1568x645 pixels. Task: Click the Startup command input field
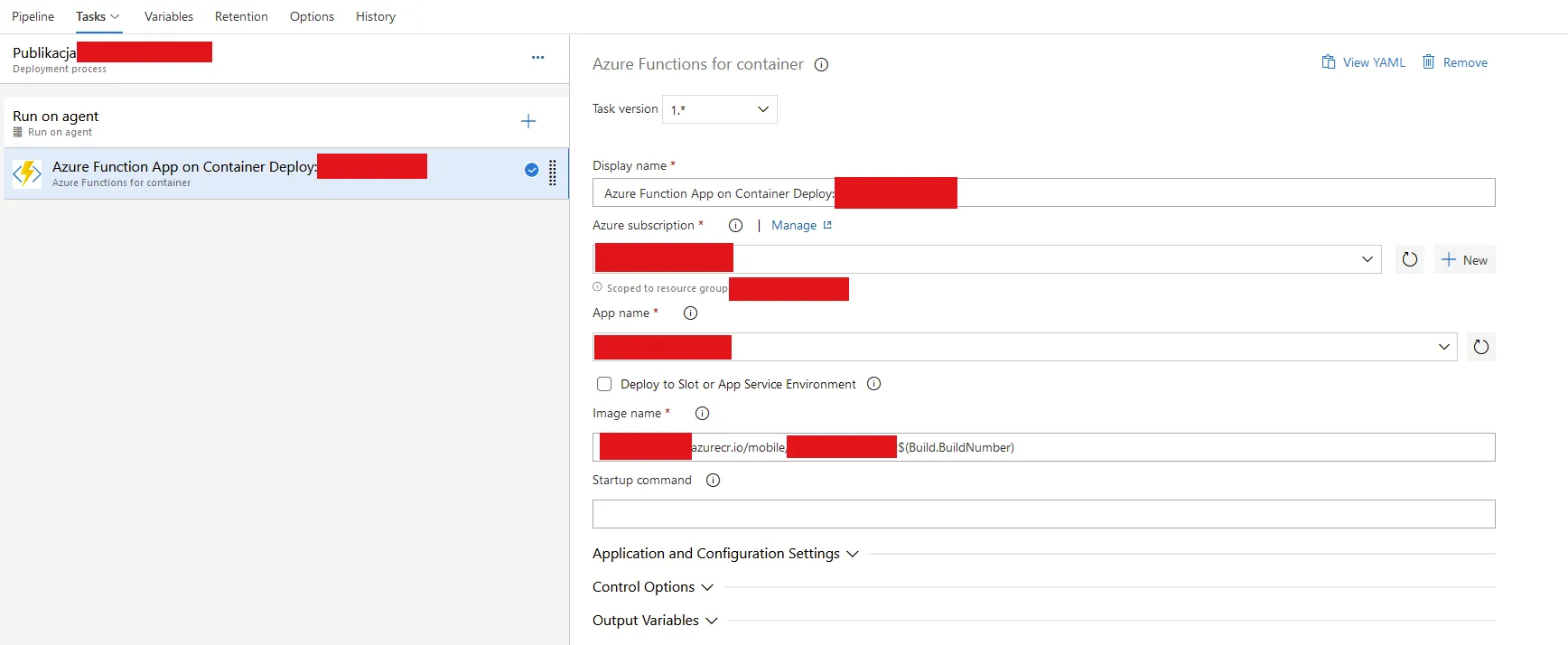pos(1043,514)
